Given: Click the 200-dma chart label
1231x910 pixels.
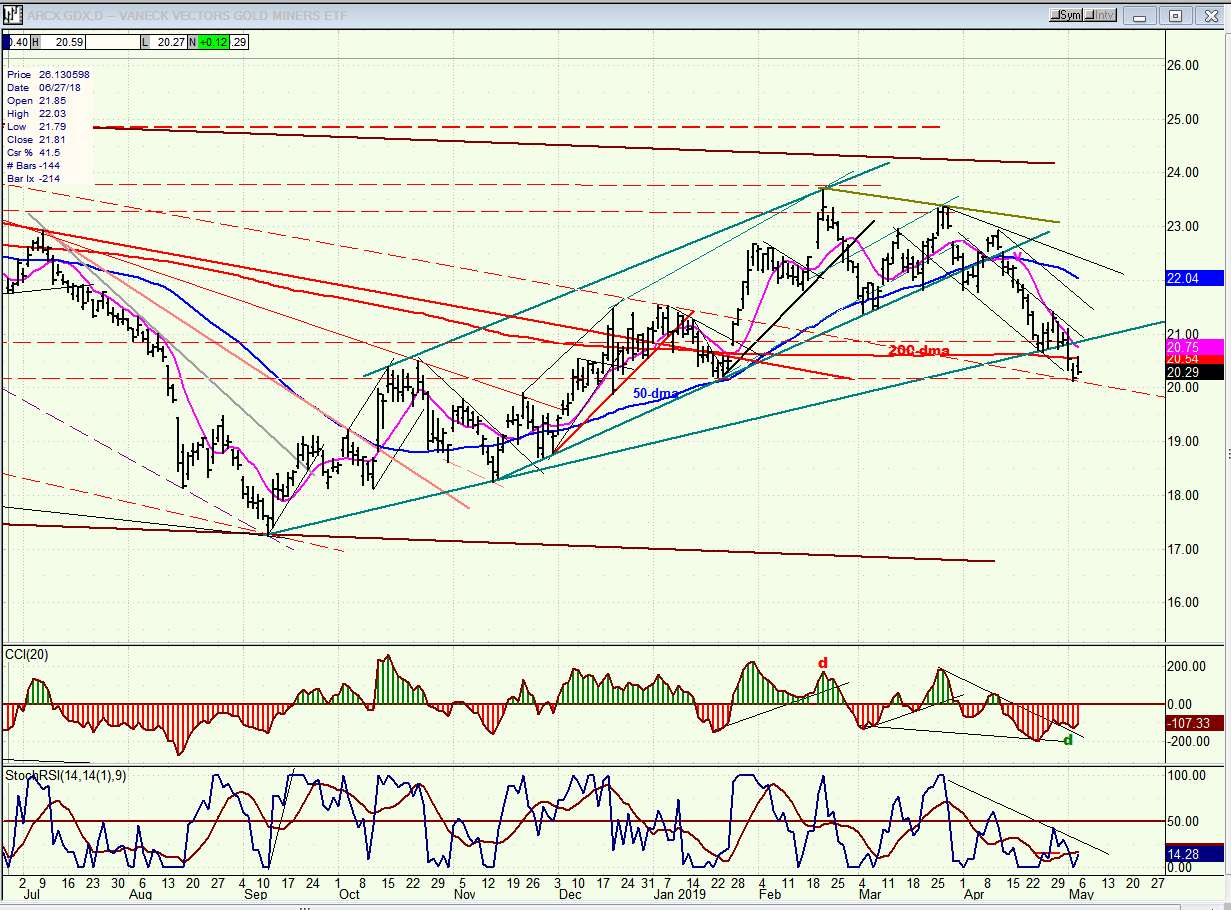Looking at the screenshot, I should tap(918, 350).
